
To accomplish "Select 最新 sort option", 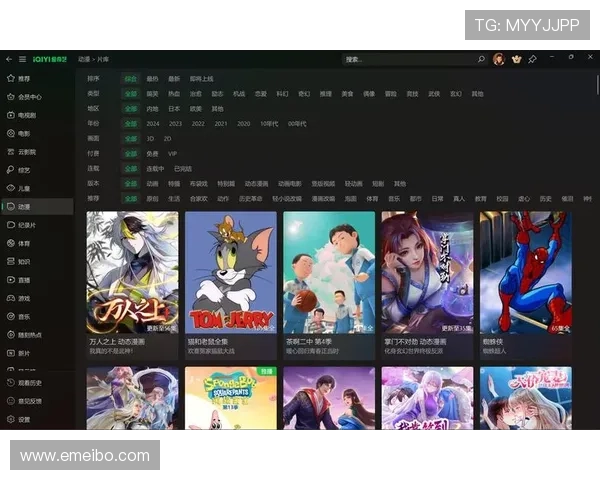I will [x=174, y=78].
